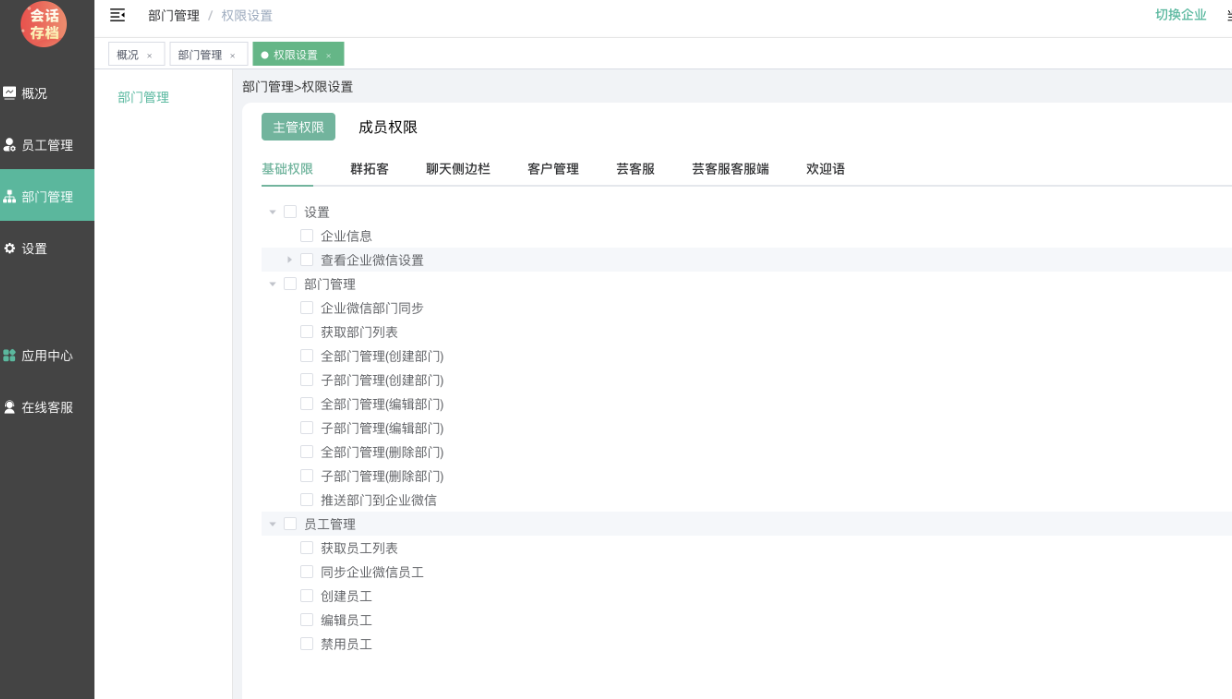Collapse the 员工管理 tree node
Screen dimensions: 1232x699
273,524
